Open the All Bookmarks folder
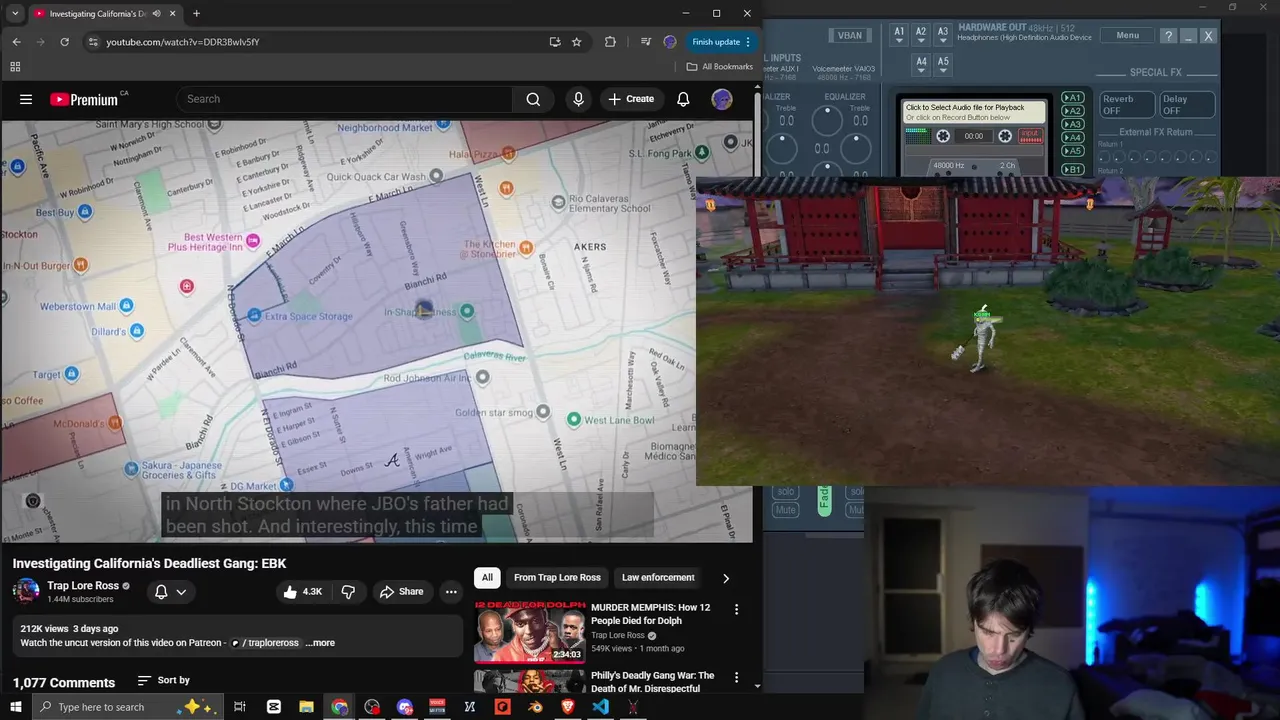This screenshot has width=1280, height=720. (x=720, y=67)
